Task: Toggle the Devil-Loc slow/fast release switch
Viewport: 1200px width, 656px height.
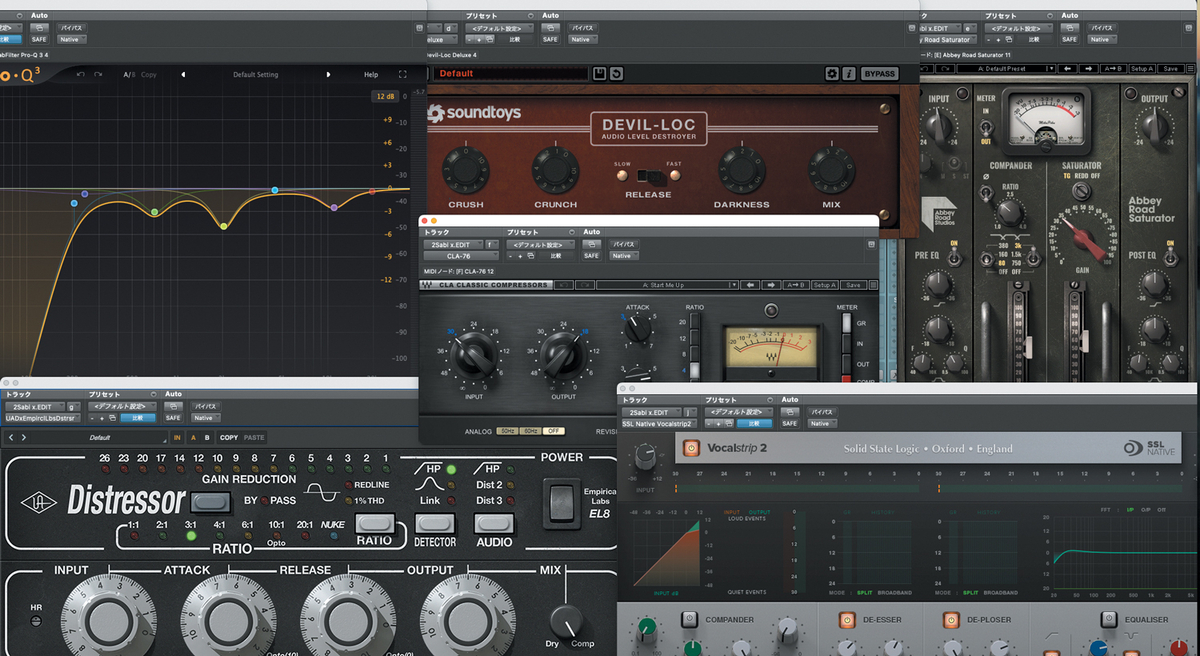Action: tap(648, 175)
